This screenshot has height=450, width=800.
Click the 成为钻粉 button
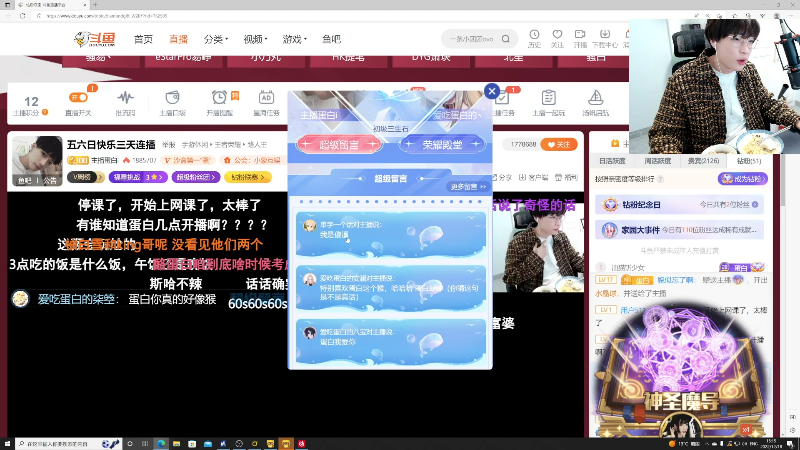[743, 179]
